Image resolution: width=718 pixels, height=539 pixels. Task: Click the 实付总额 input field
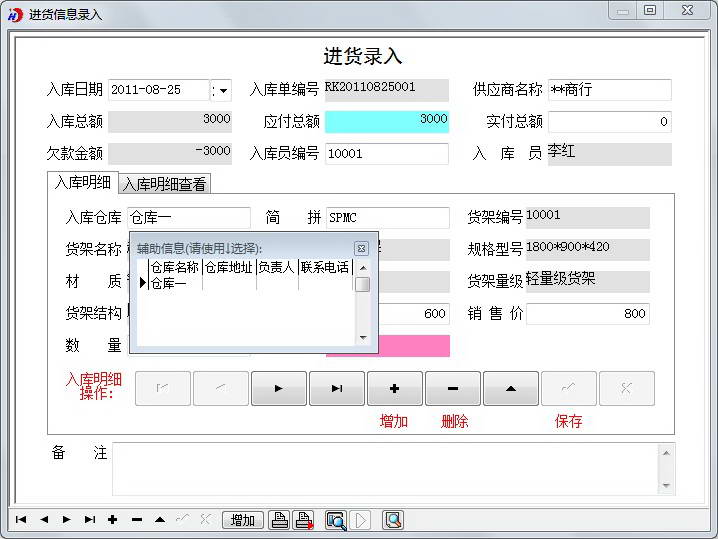pos(609,122)
